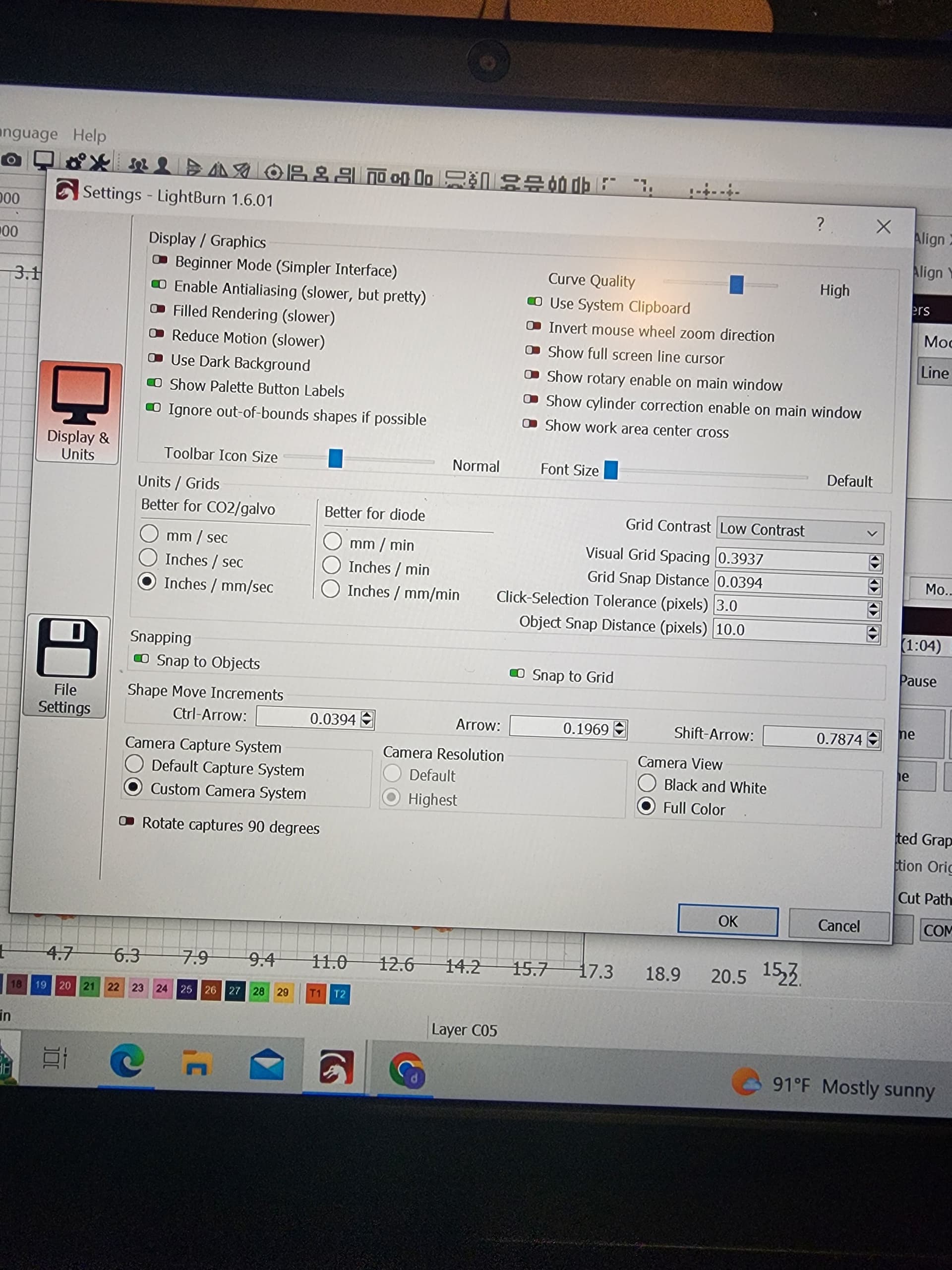Click the Curve Quality slider handle
The width and height of the screenshot is (952, 1270).
[x=736, y=284]
